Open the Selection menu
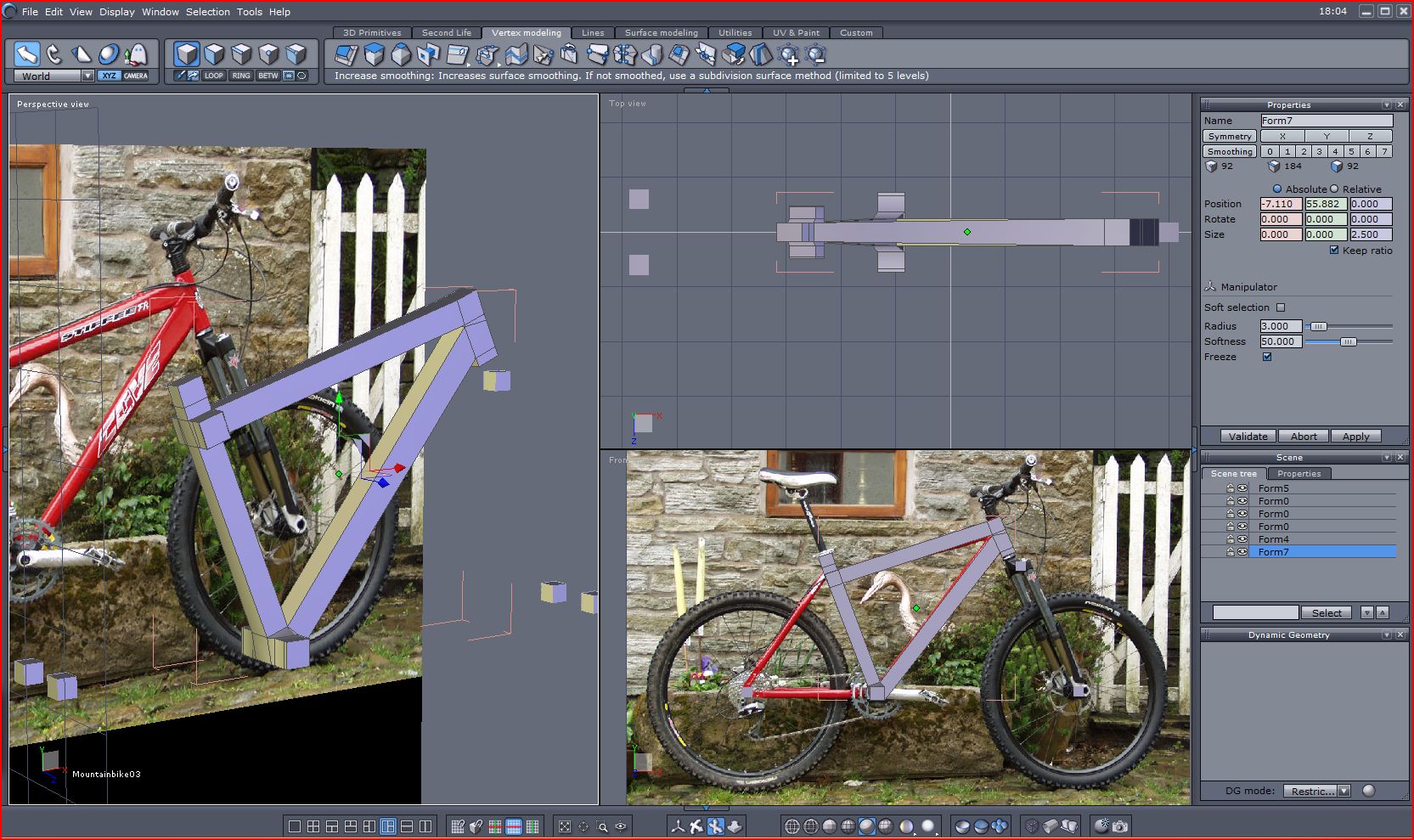Screen dimensions: 1414x840 coord(208,12)
